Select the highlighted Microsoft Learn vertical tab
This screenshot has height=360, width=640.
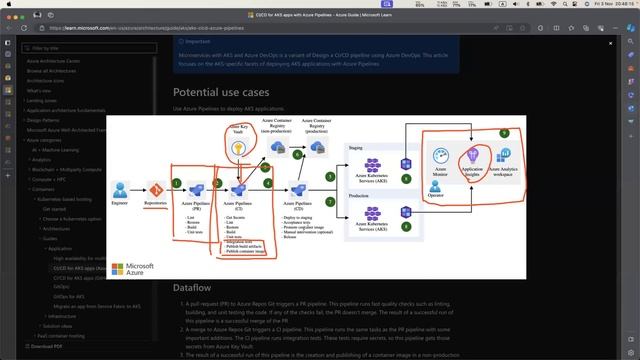(8, 90)
